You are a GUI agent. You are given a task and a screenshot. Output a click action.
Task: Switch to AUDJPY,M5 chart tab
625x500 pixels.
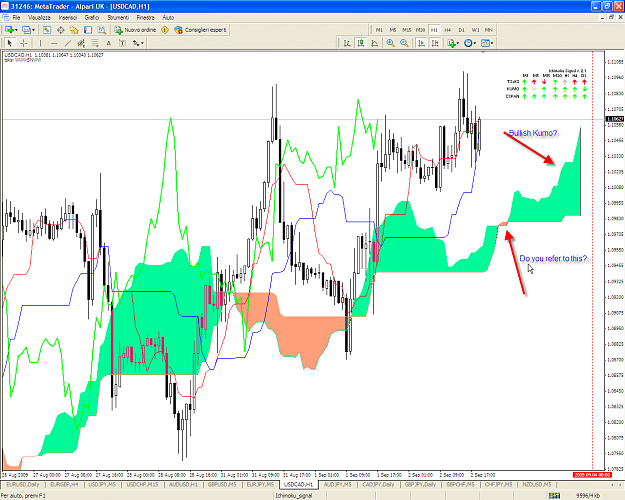coord(338,484)
